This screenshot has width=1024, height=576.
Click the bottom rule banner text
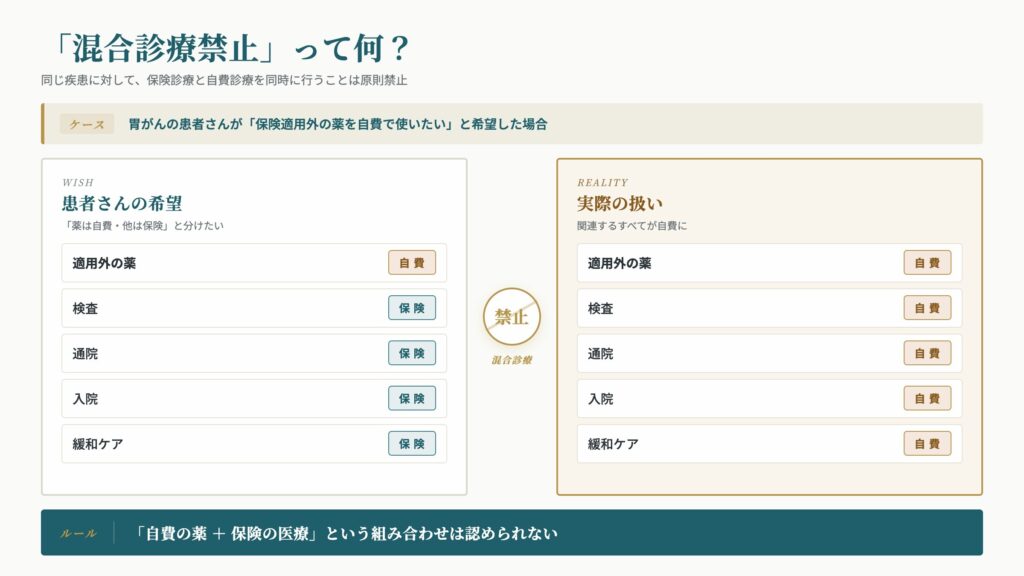click(x=345, y=534)
